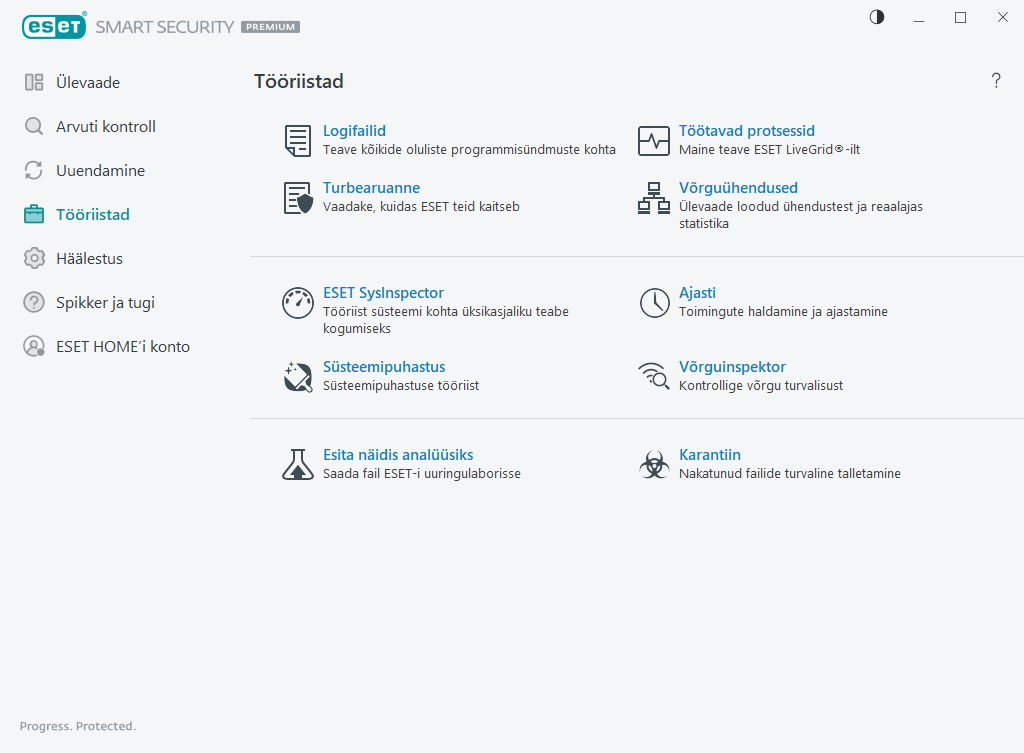Click the Süsteemipuhastus cleaner icon
This screenshot has width=1024, height=753.
pos(297,377)
